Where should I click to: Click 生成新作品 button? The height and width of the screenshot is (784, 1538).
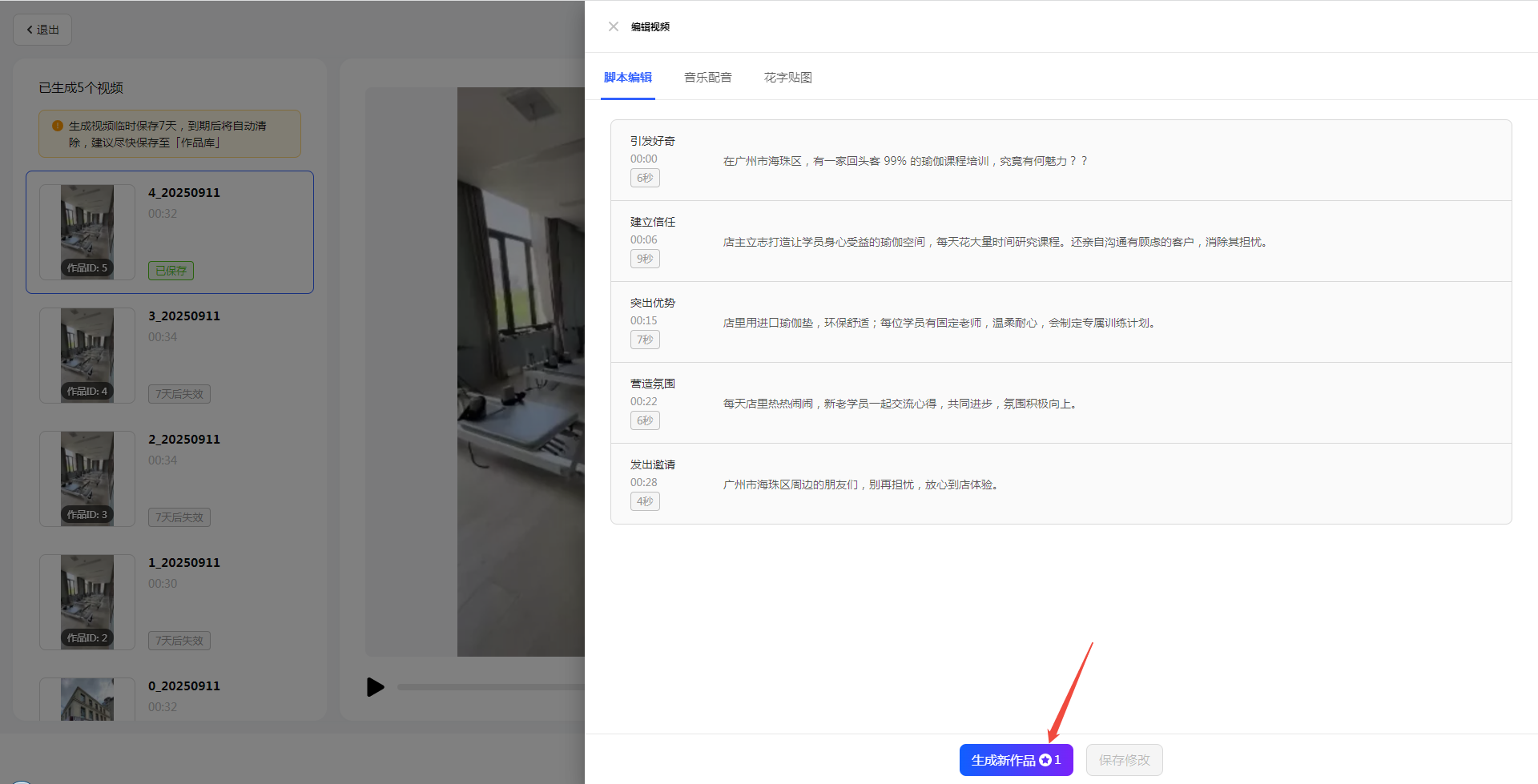(1015, 760)
